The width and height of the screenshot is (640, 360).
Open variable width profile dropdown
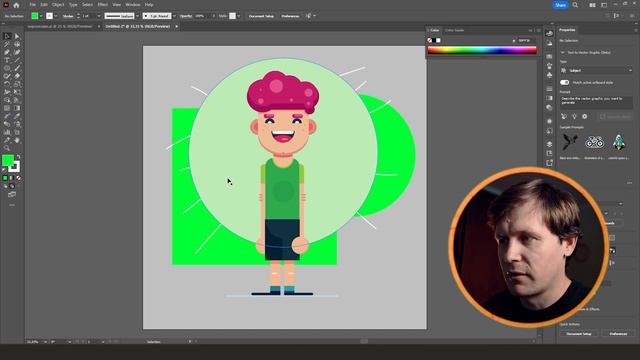(137, 16)
